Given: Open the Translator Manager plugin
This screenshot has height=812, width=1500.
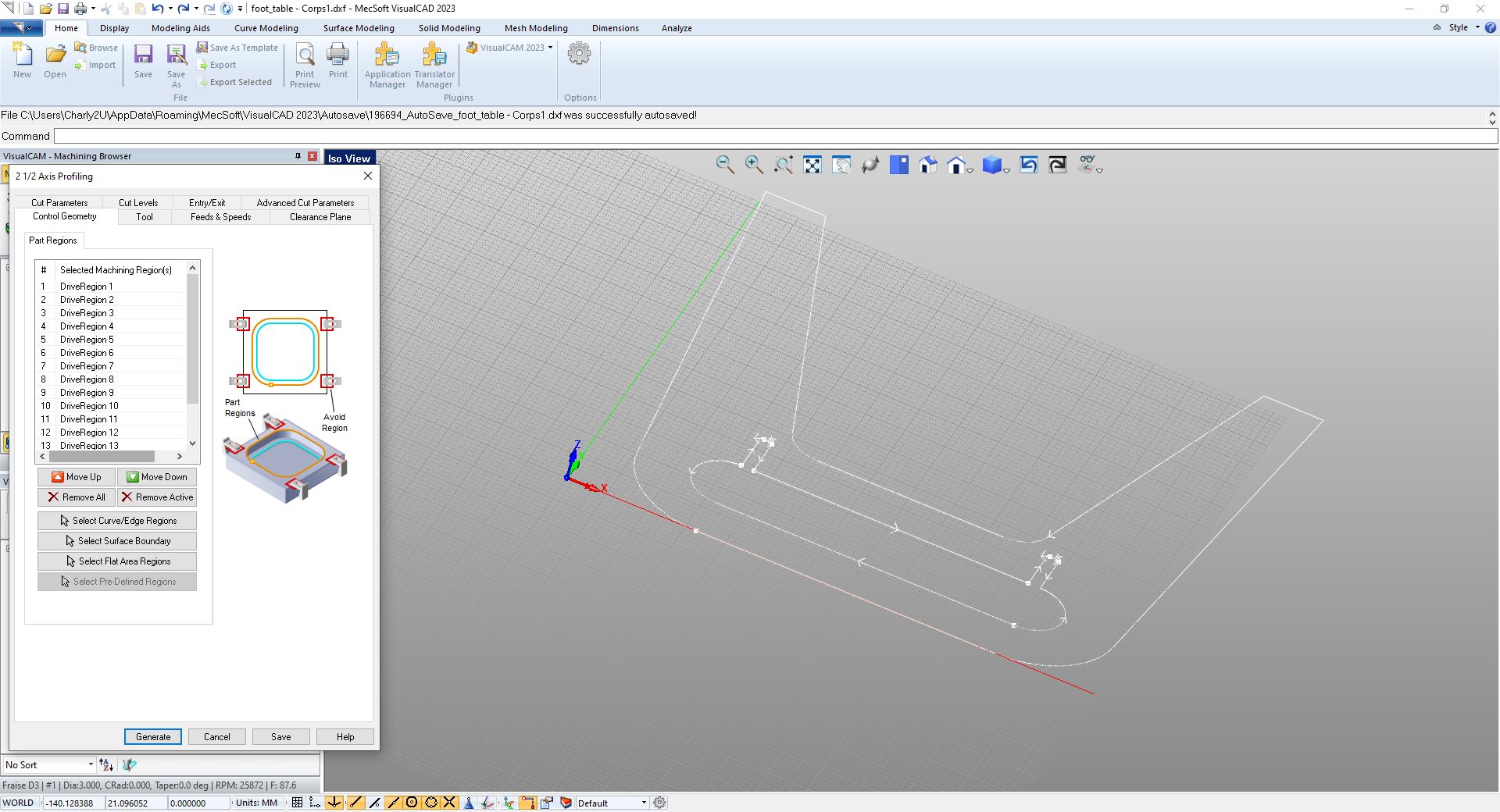Looking at the screenshot, I should click(x=434, y=66).
